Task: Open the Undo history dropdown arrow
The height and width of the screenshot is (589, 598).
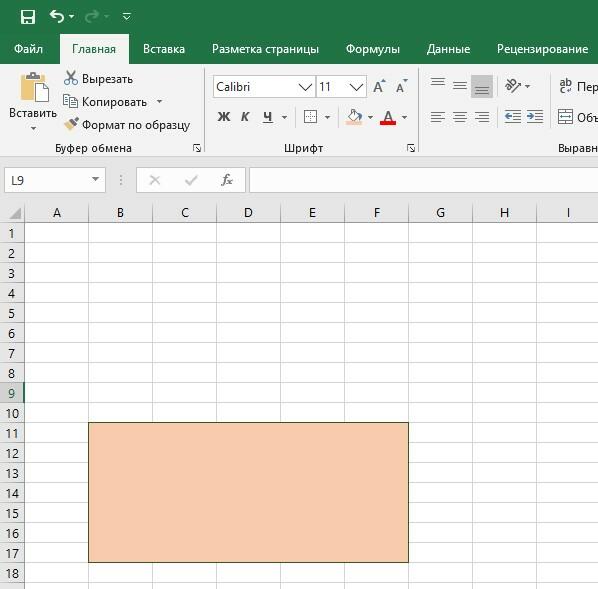Action: tap(72, 17)
